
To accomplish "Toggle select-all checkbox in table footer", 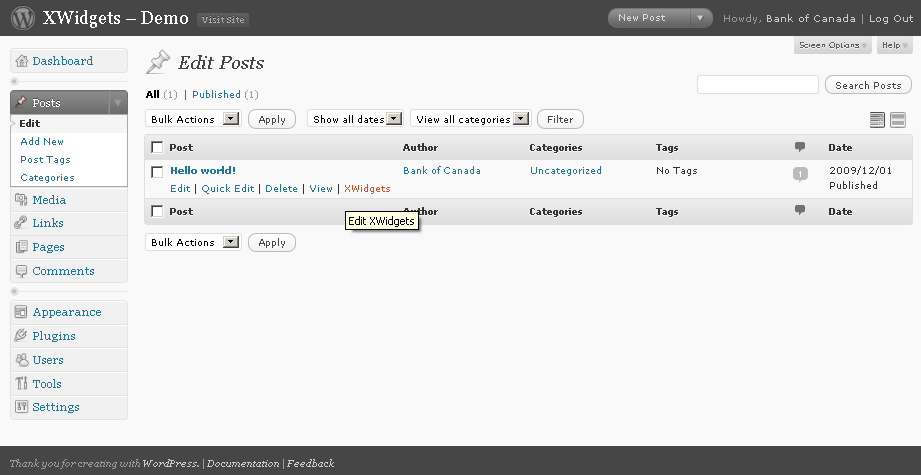I will [x=157, y=211].
